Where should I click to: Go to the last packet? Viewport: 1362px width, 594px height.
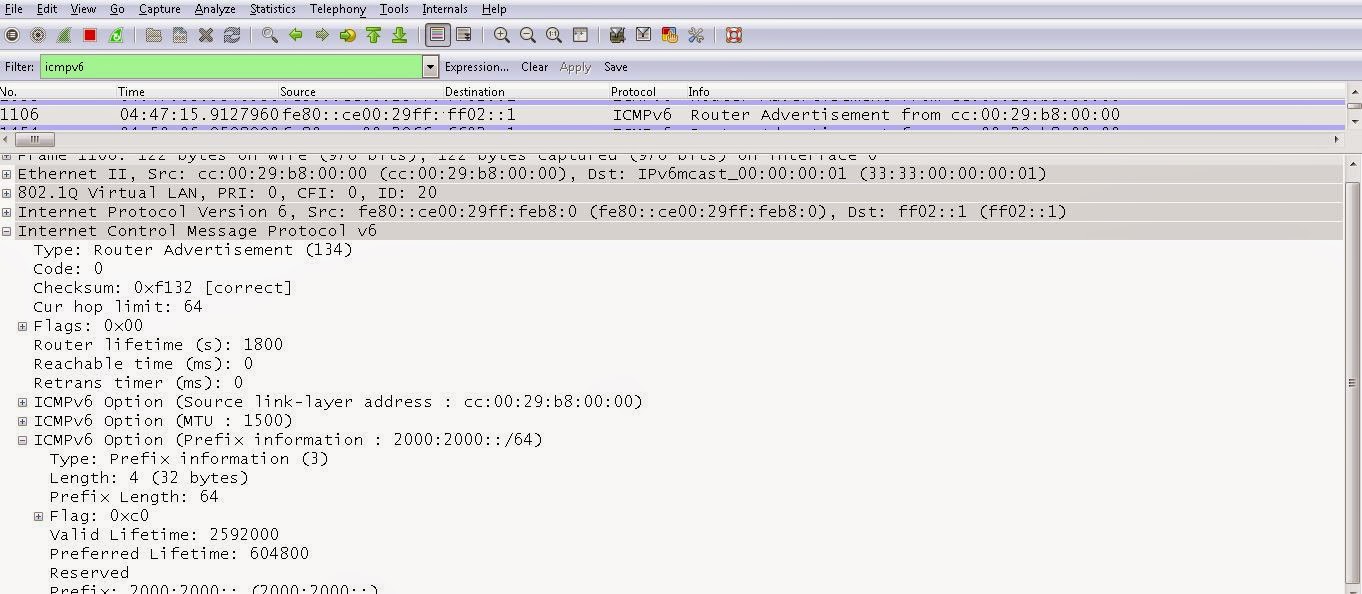[x=399, y=35]
